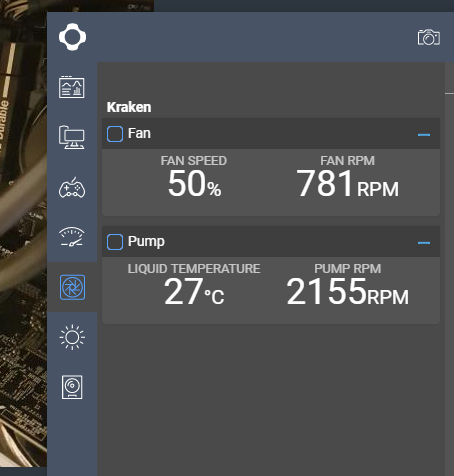
Task: Open the Games controller sidebar icon
Action: 72,188
